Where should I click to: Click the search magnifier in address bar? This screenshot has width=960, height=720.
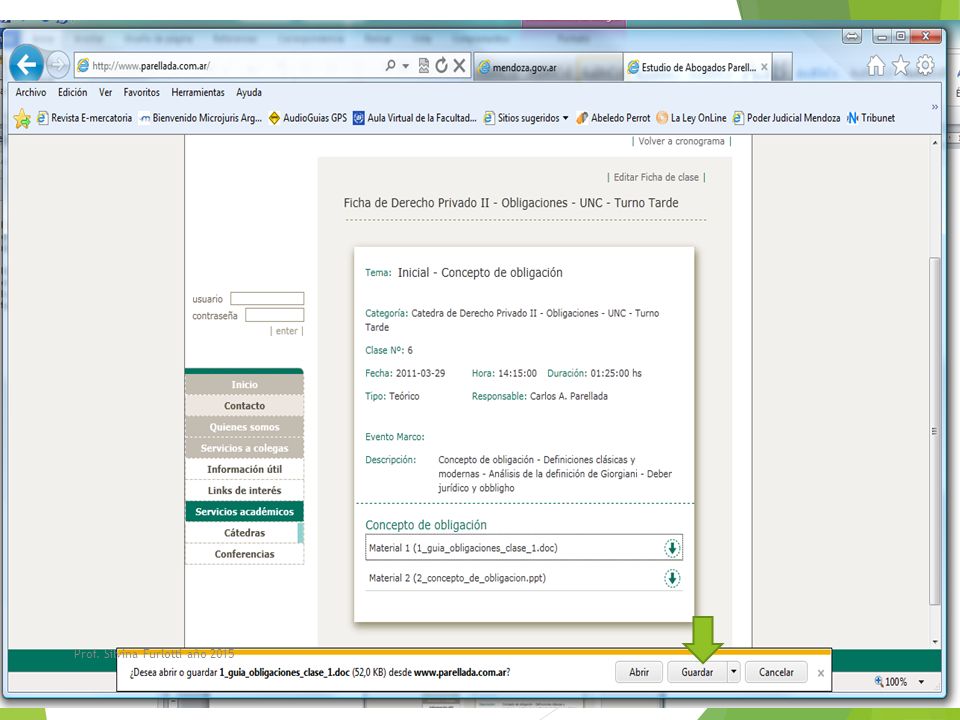(390, 66)
